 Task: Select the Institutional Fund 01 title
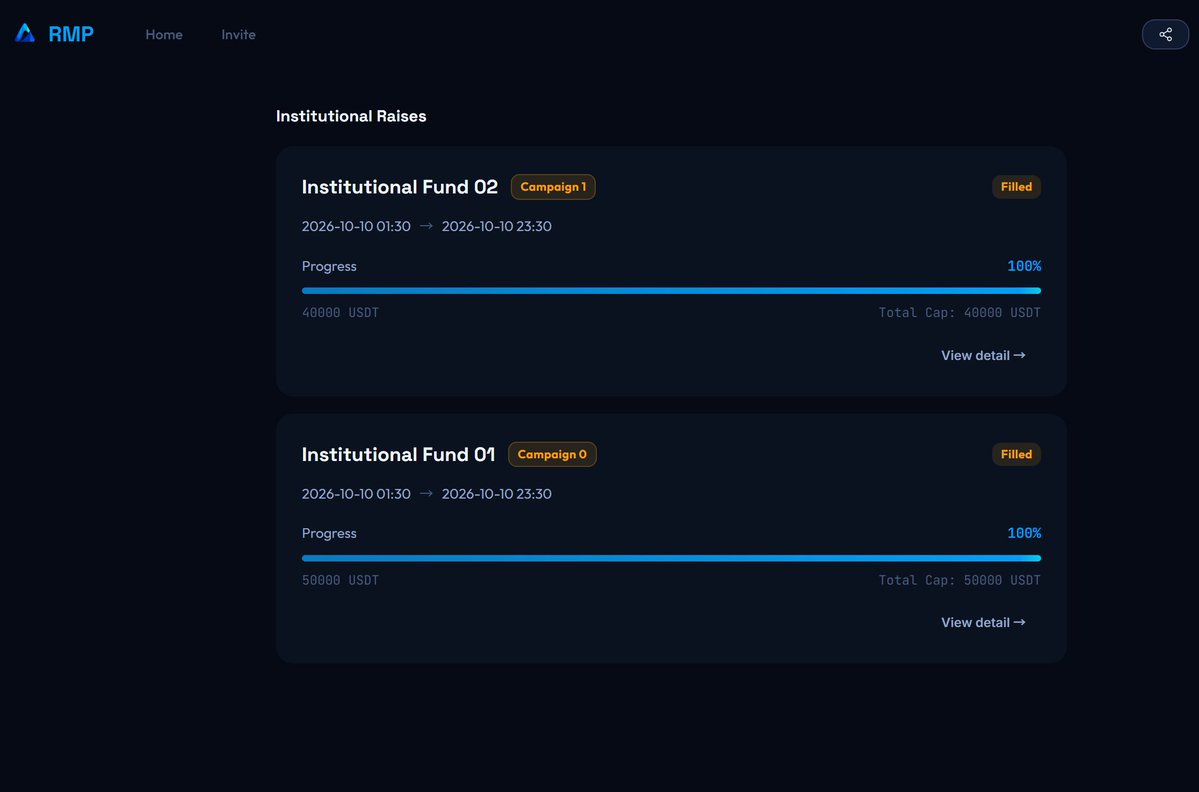point(398,454)
